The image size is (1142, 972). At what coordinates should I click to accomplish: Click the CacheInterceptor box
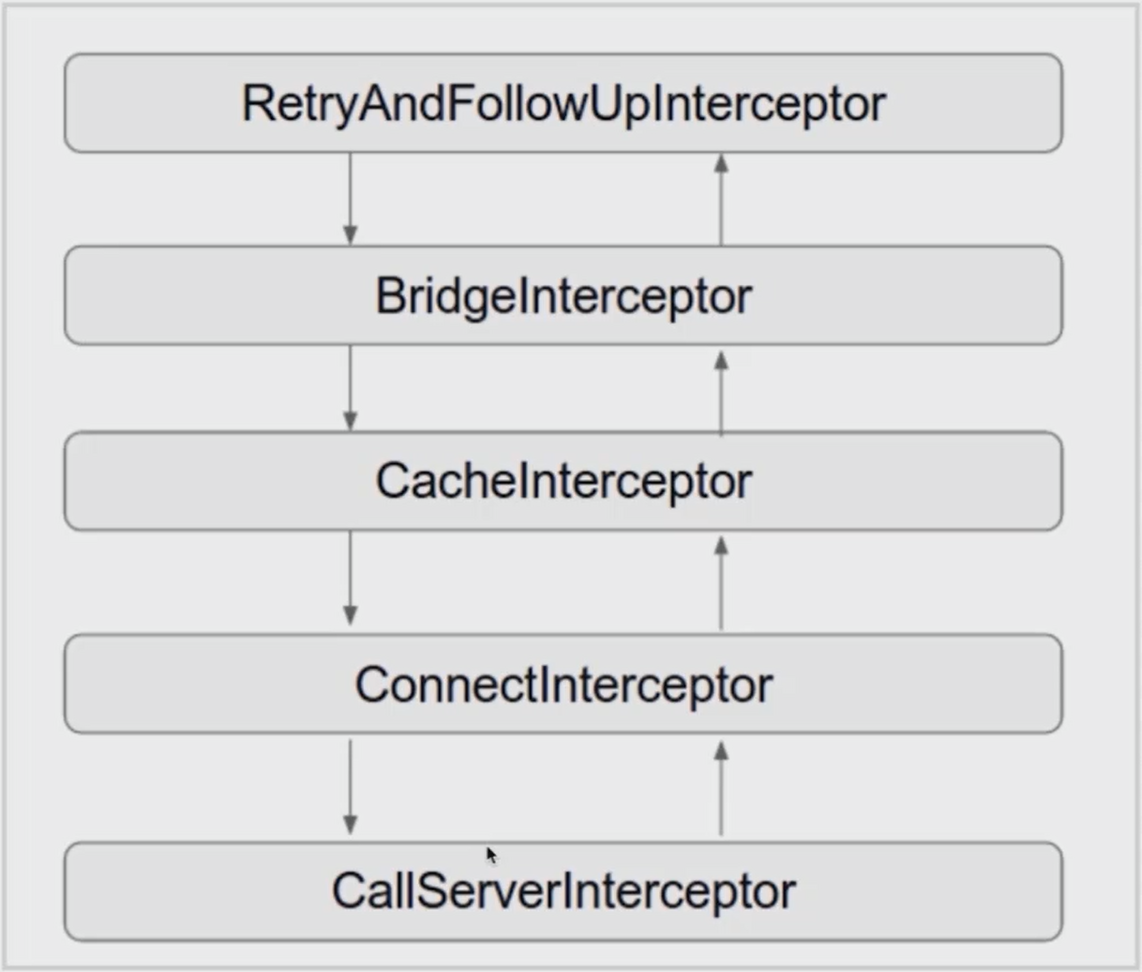(563, 481)
